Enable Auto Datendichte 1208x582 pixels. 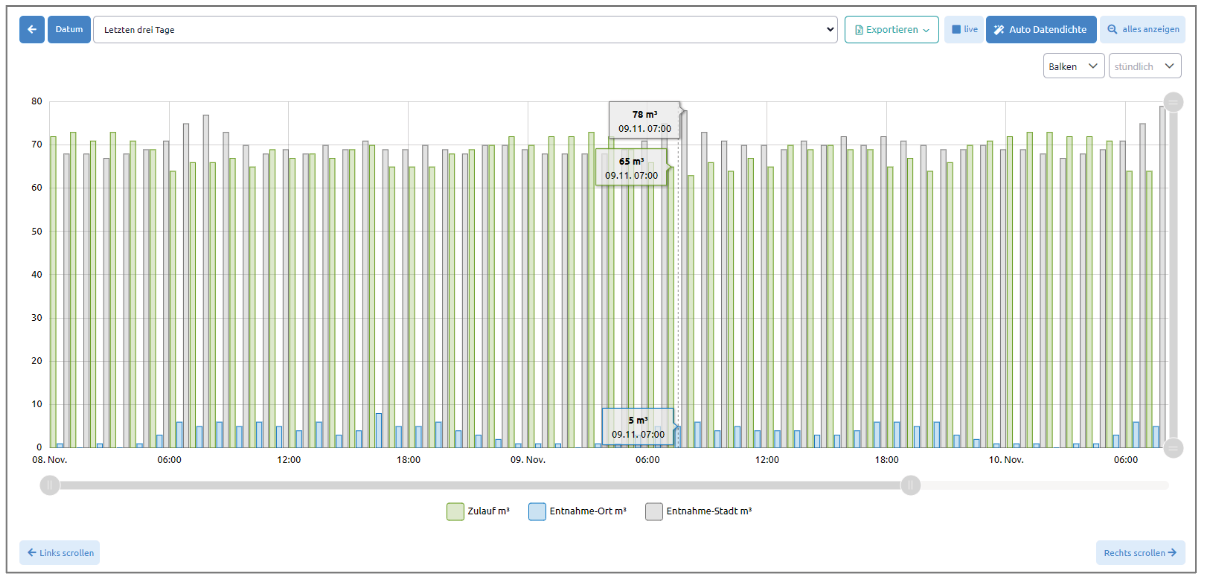click(x=1041, y=30)
